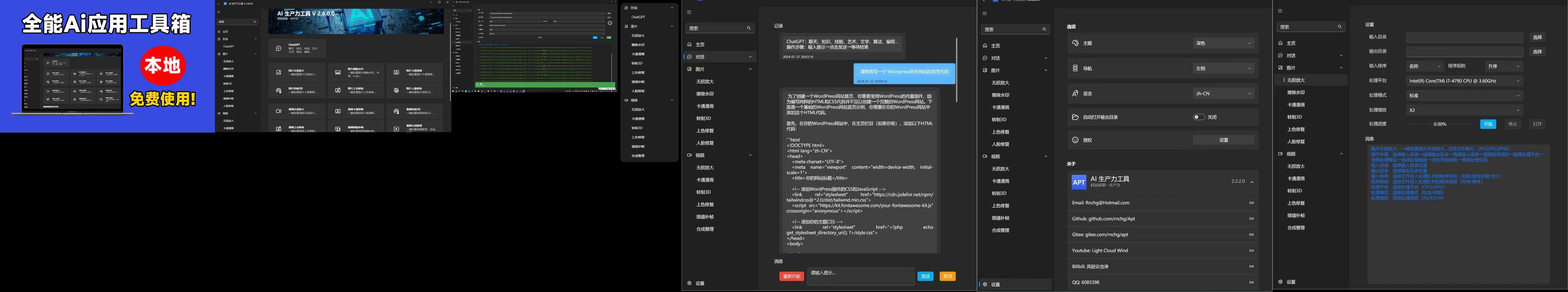Click the link icon on the Bilibili row
This screenshot has height=292, width=1568.
coord(1251,267)
